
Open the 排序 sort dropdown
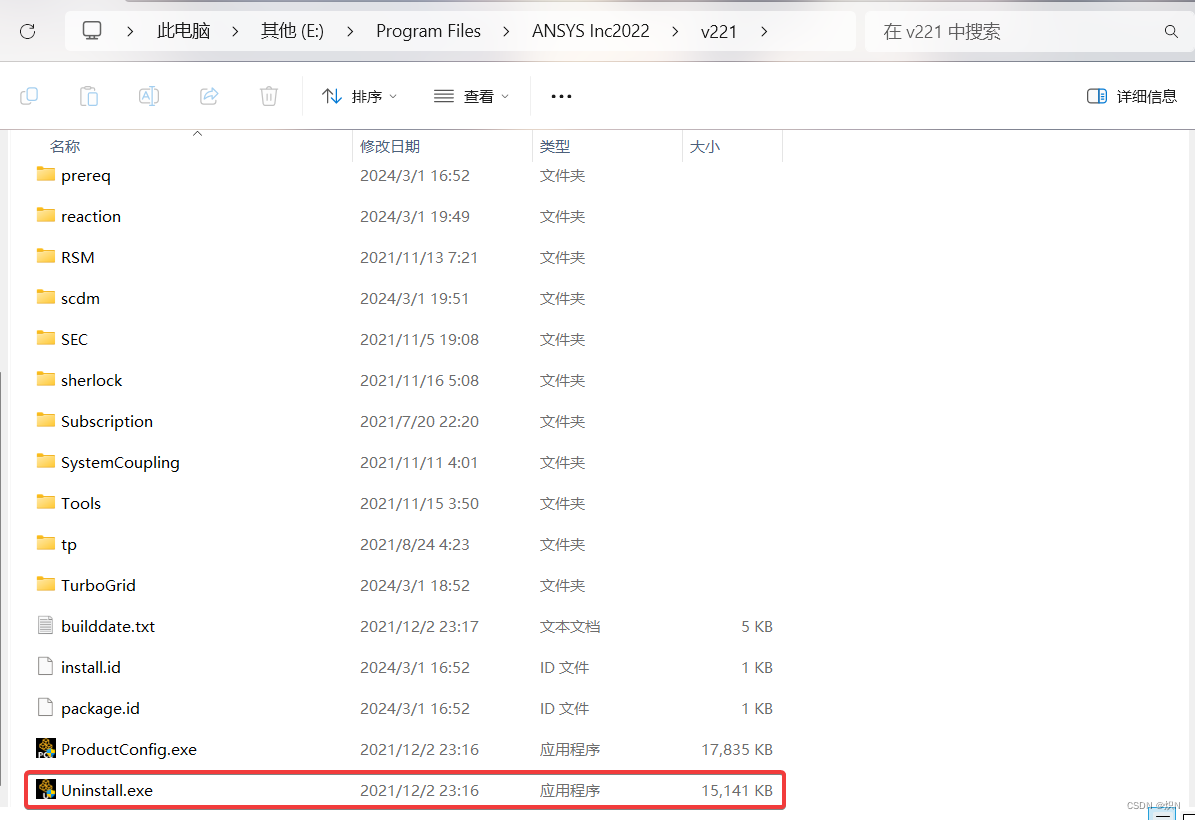pyautogui.click(x=359, y=96)
